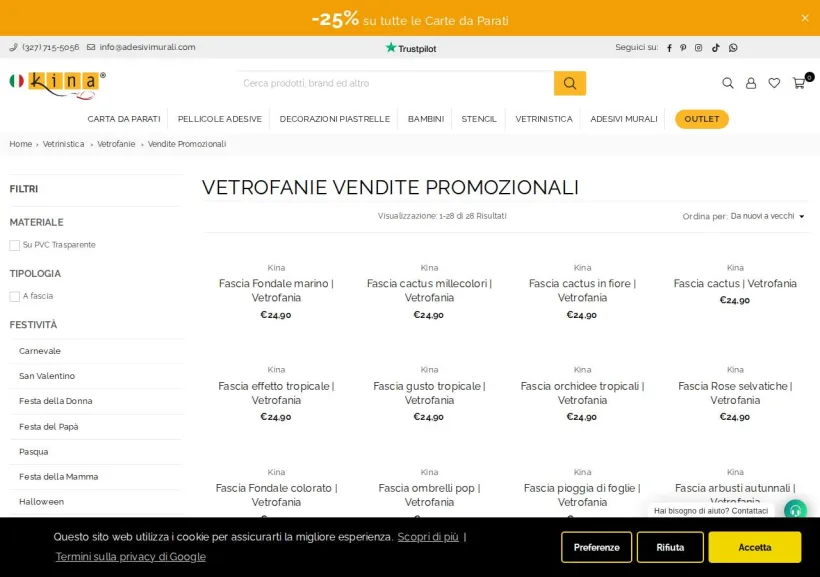
Task: Click the Rifiuta cookie button
Action: [670, 547]
